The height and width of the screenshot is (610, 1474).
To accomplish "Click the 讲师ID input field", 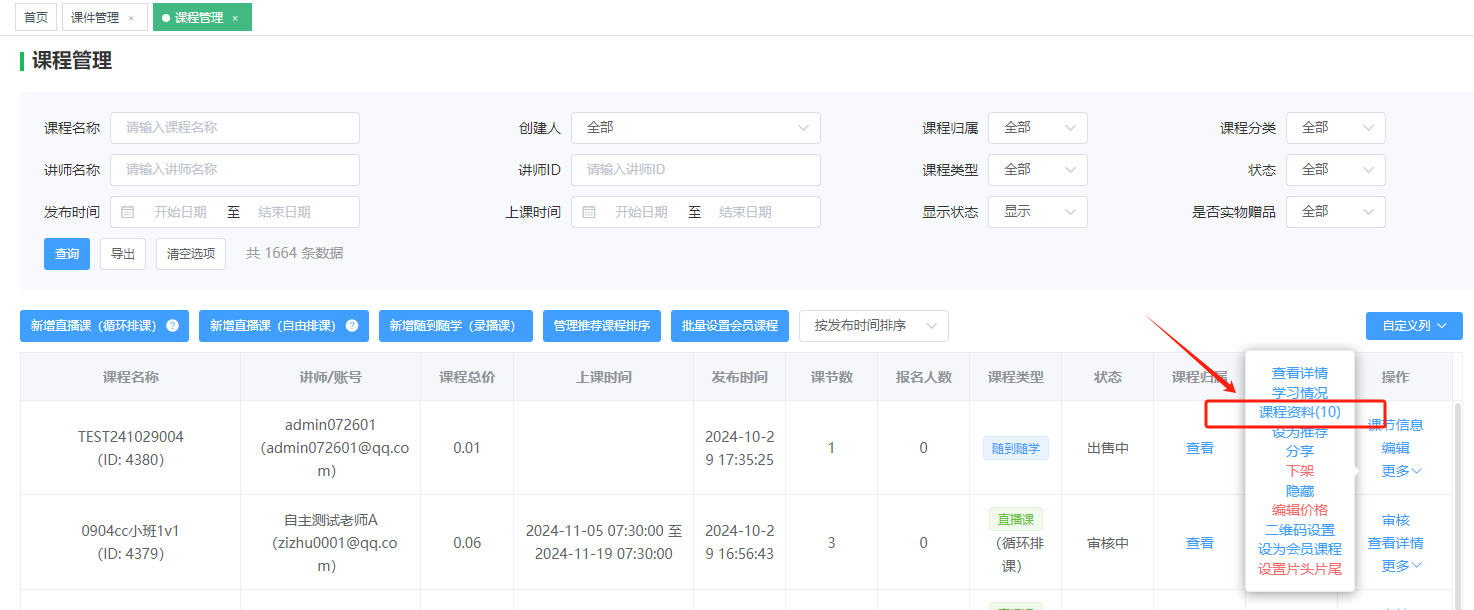I will point(695,170).
